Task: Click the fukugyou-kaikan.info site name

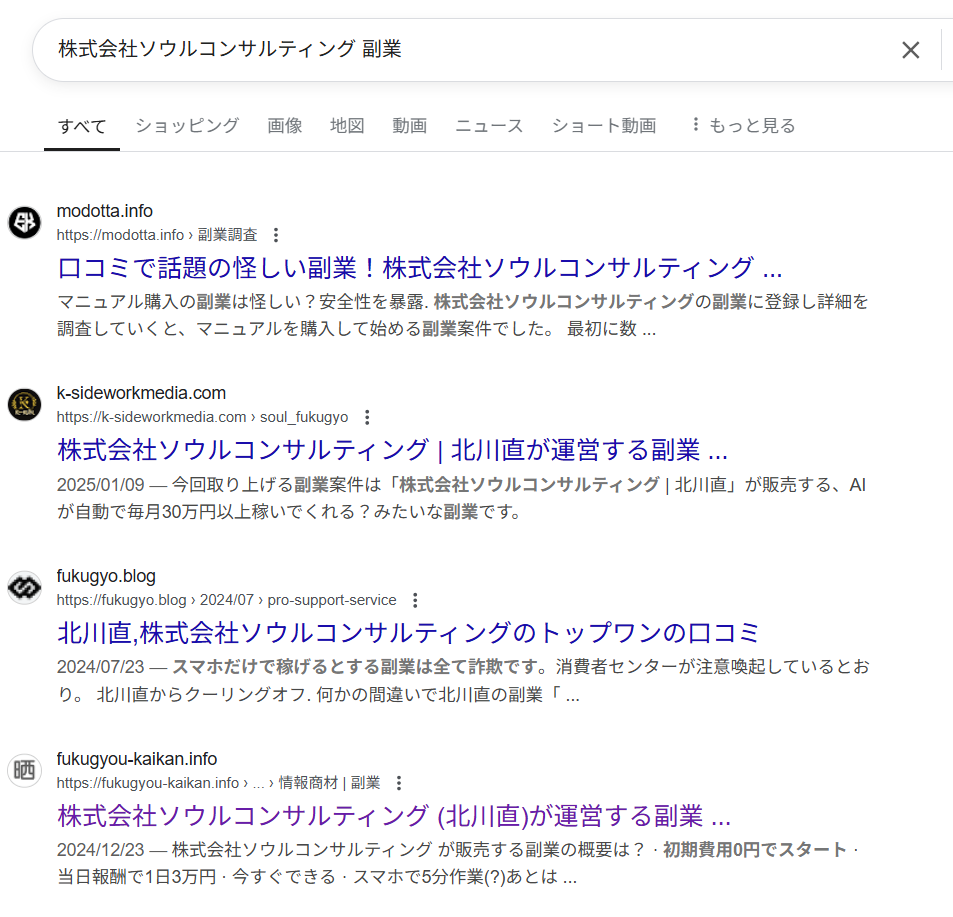Action: pyautogui.click(x=137, y=759)
